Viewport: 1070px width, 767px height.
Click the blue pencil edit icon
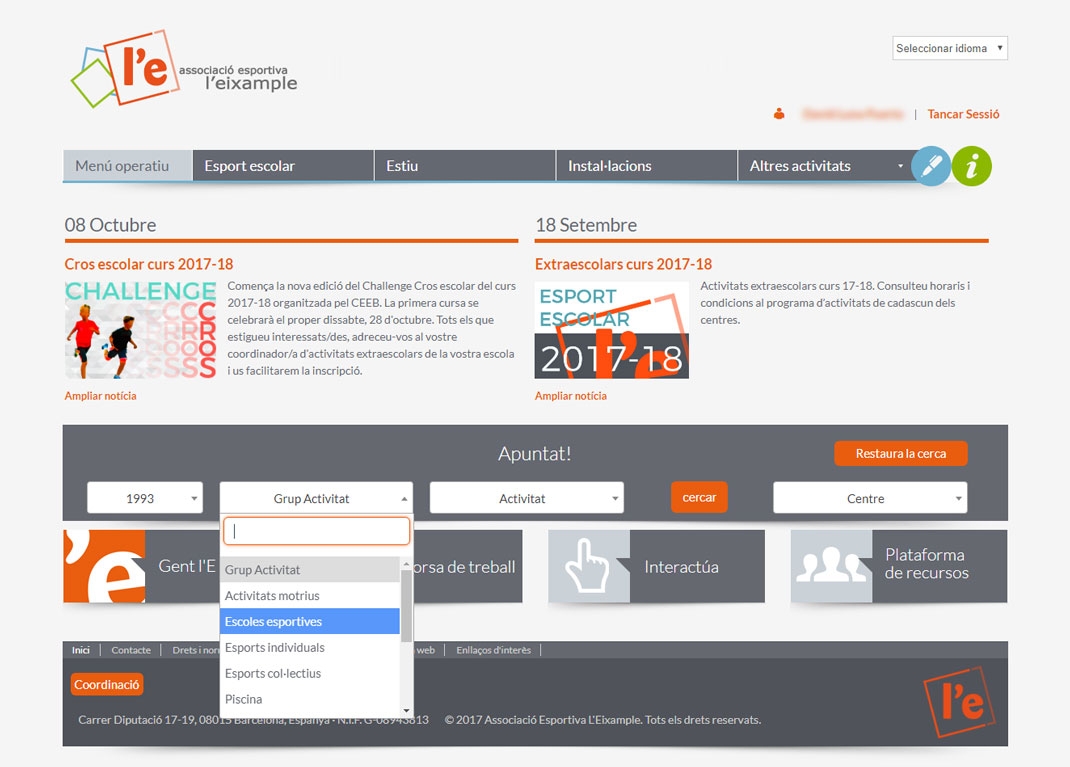(931, 166)
